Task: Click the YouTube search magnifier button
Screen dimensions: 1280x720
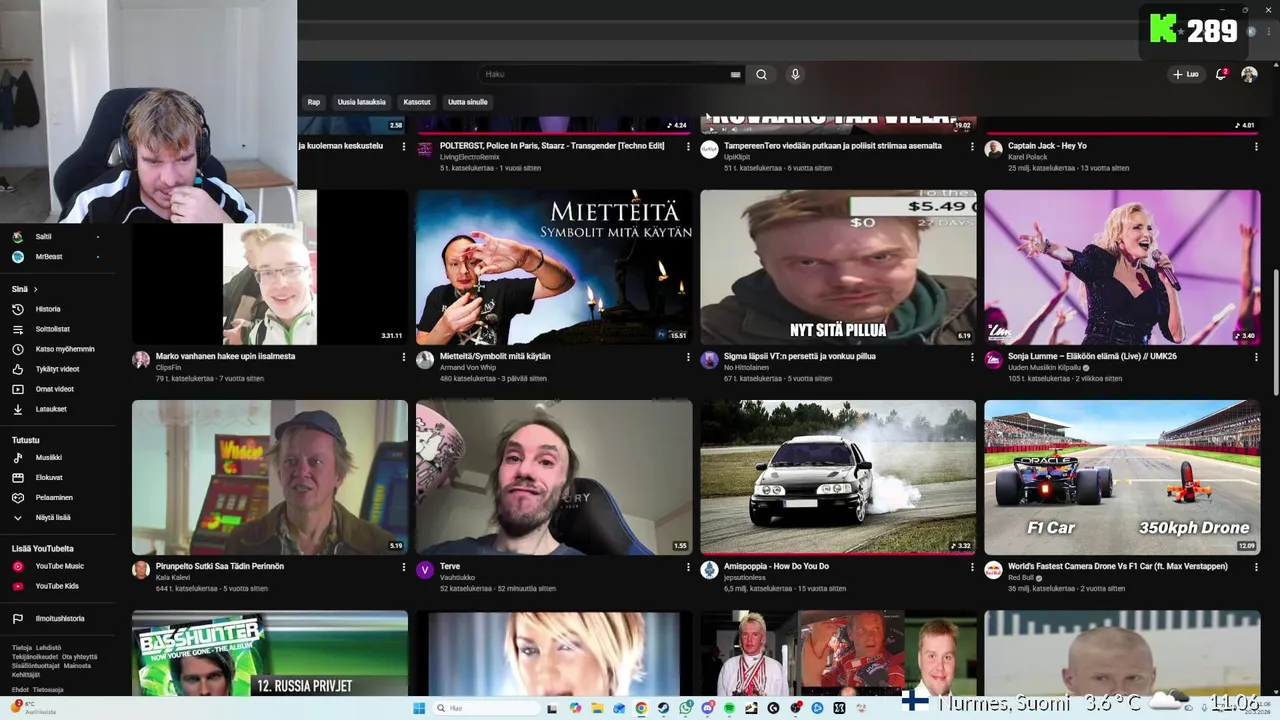Action: [761, 74]
